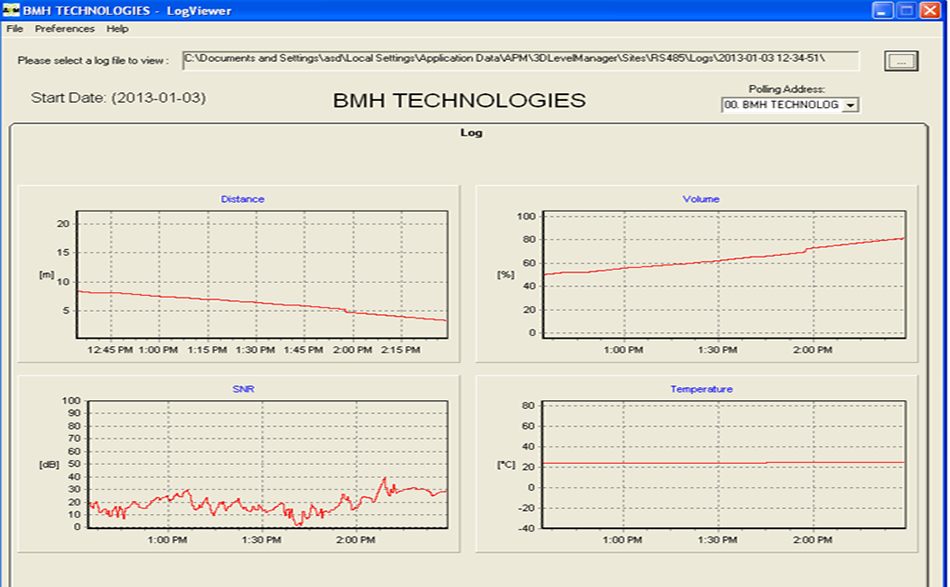Click the log file path field
This screenshot has width=950, height=587.
point(520,60)
